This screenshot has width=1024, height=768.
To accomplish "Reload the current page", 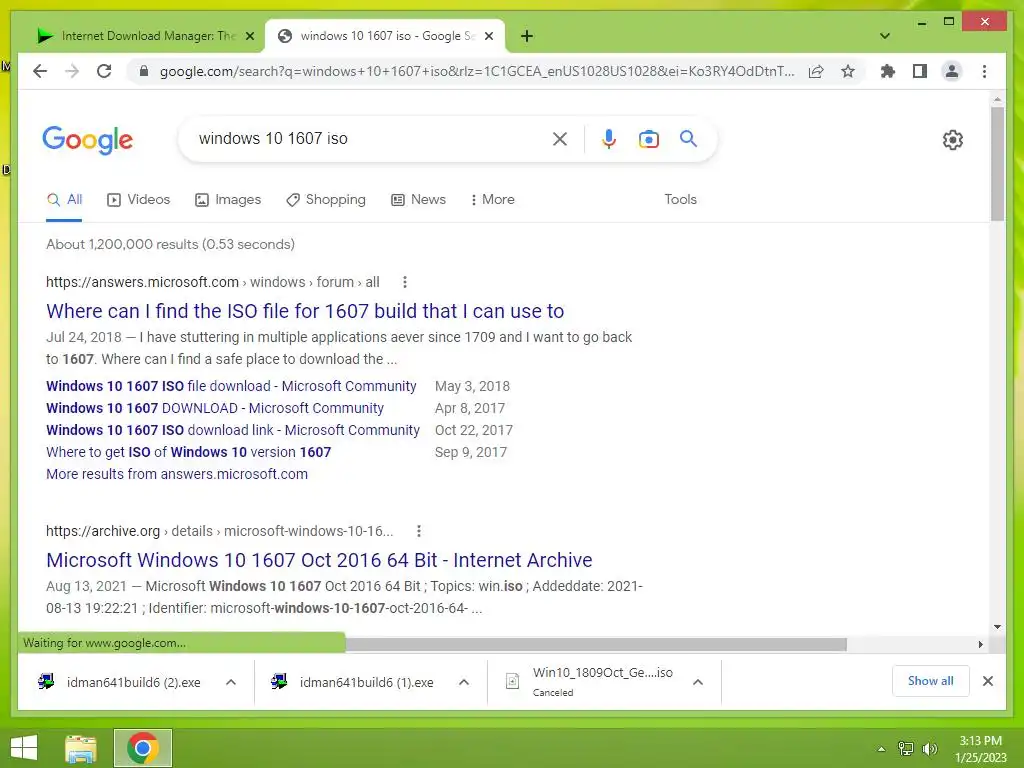I will tap(104, 71).
